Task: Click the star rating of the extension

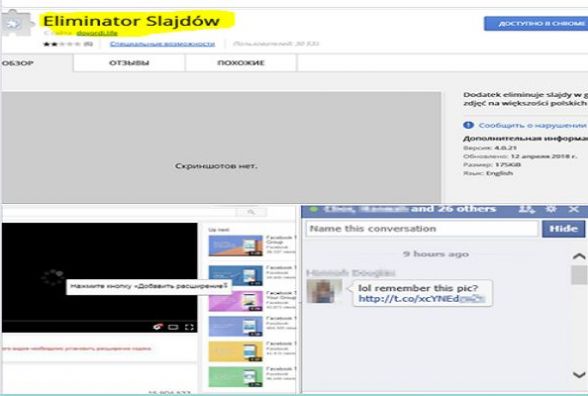Action: pos(62,44)
